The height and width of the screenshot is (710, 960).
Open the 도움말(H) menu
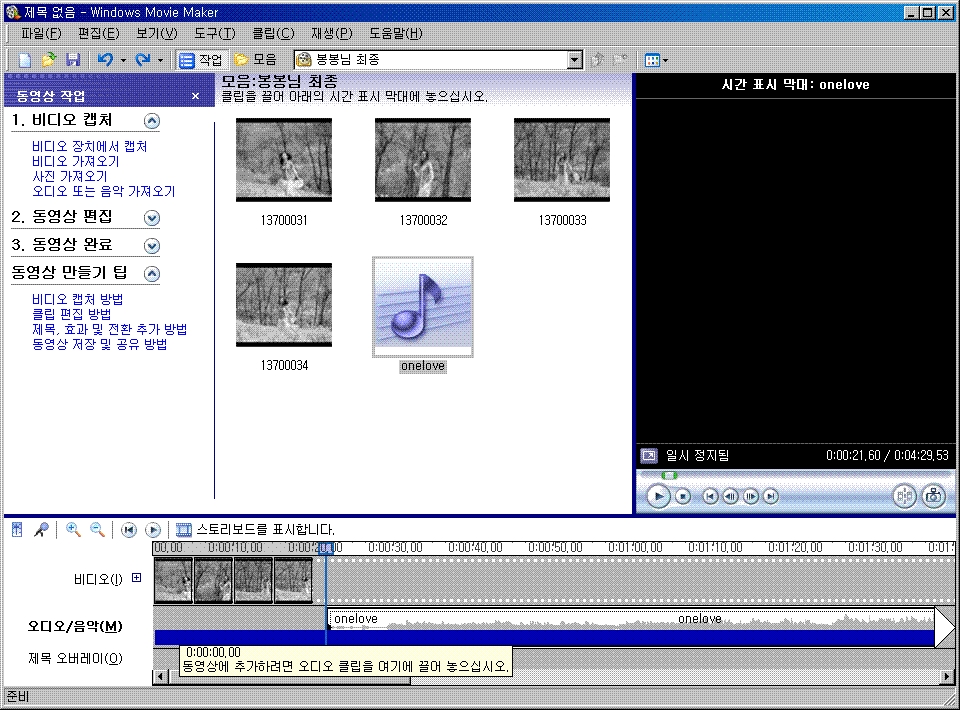coord(396,33)
